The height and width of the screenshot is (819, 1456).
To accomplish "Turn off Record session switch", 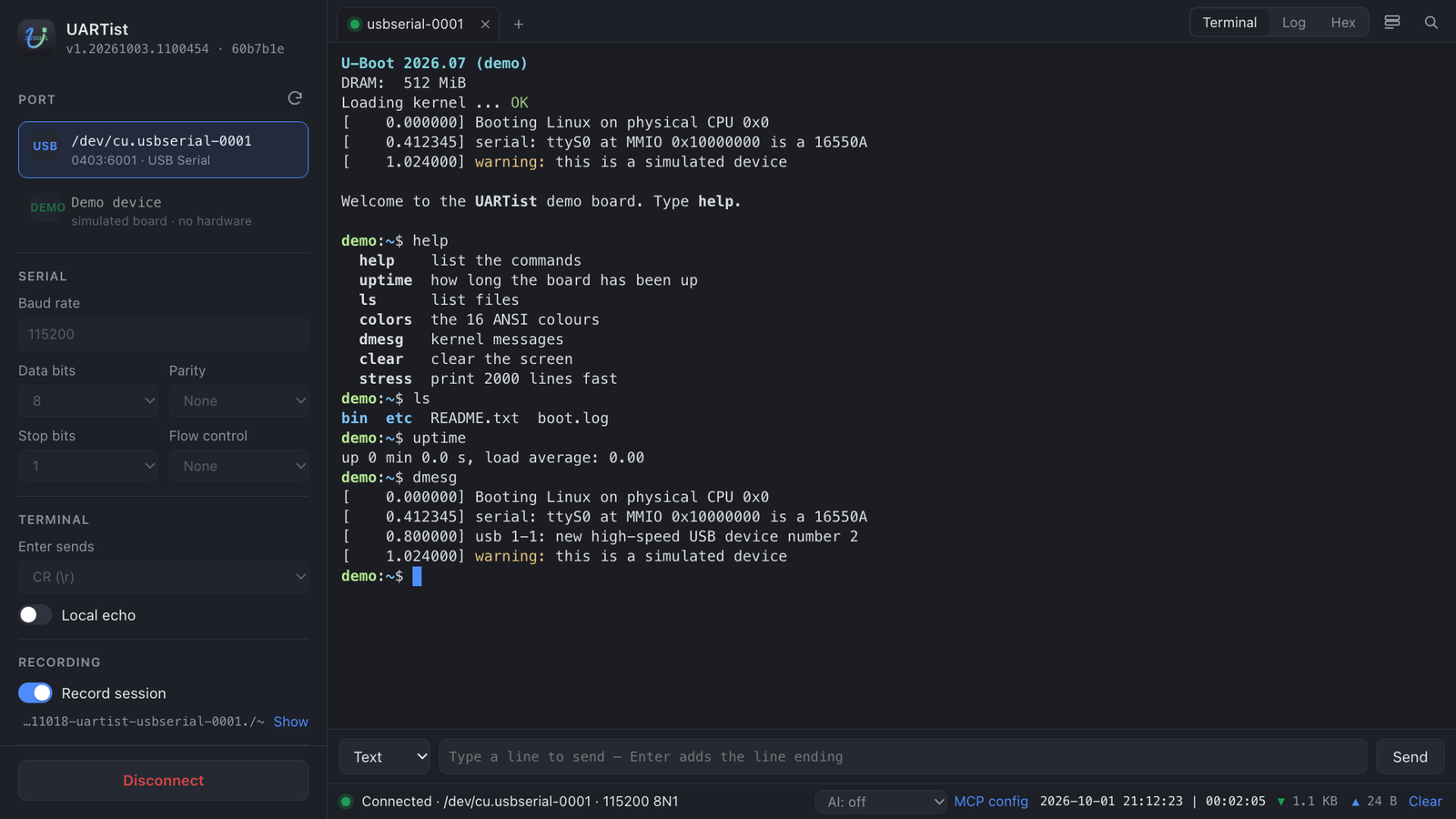I will tap(35, 693).
